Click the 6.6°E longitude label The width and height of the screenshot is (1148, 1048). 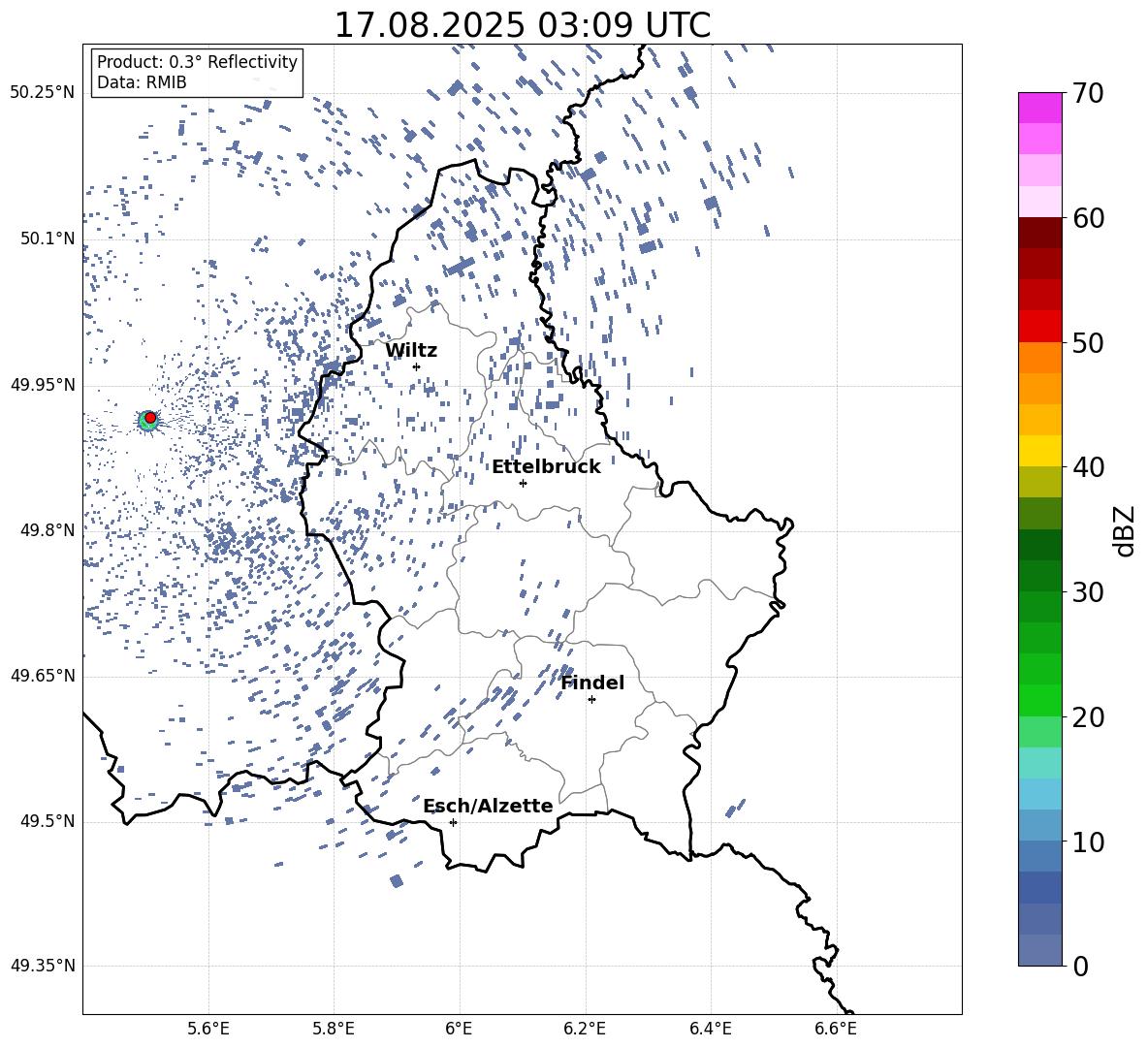(836, 1030)
